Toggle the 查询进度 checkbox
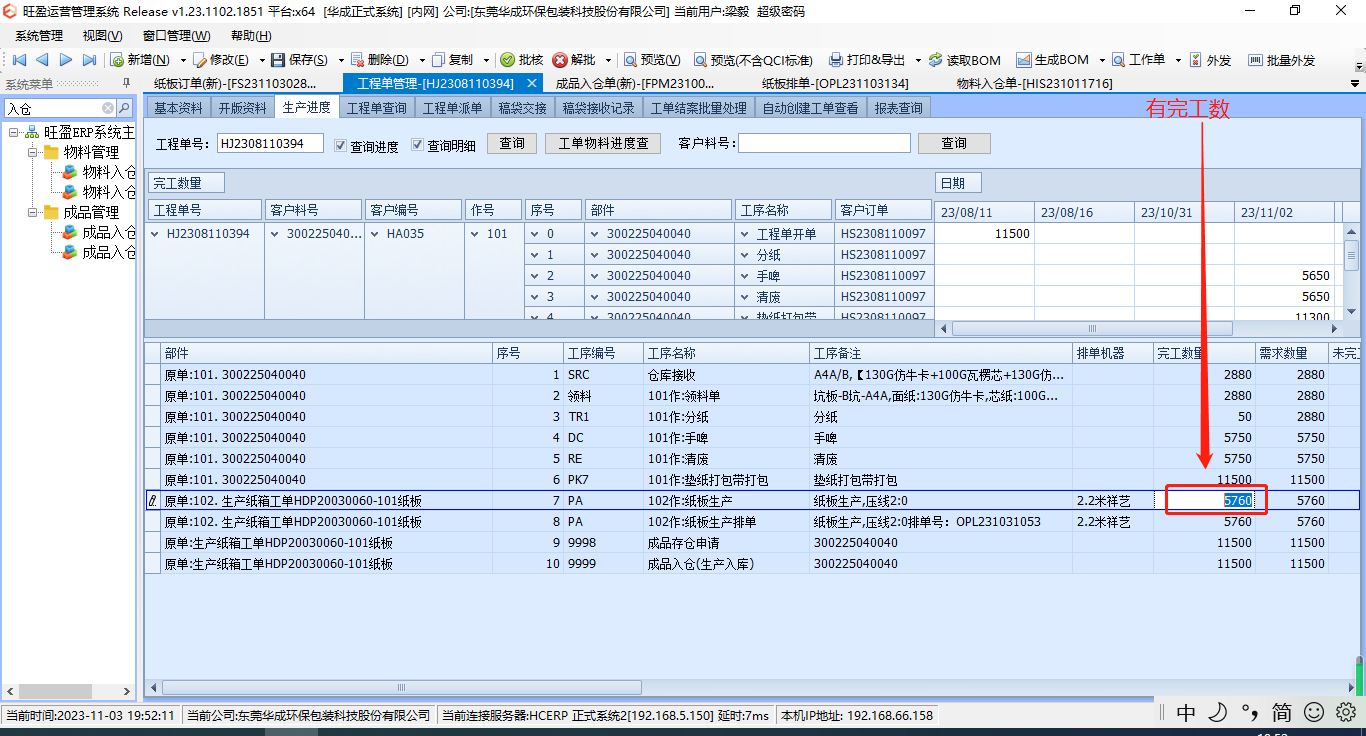 coord(341,145)
